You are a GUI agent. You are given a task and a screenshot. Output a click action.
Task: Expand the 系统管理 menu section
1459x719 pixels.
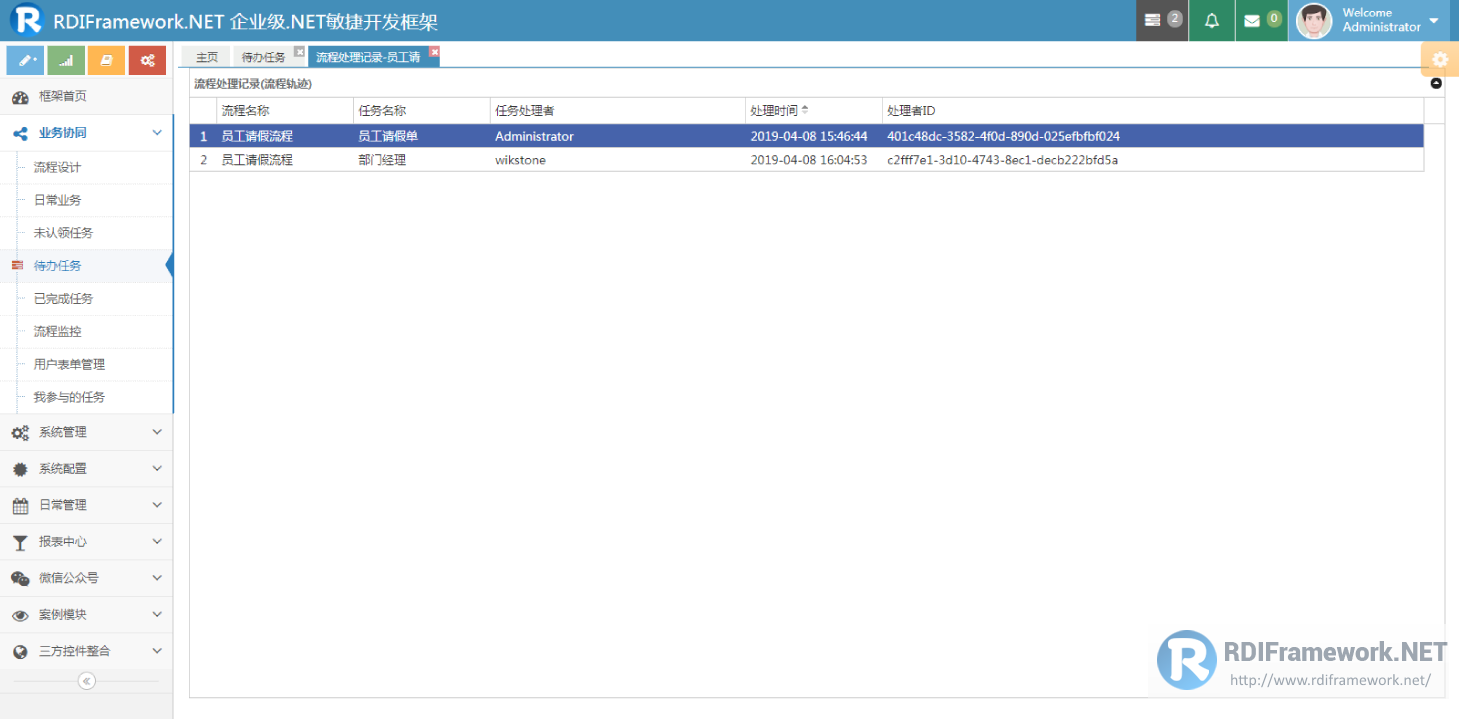pyautogui.click(x=86, y=432)
